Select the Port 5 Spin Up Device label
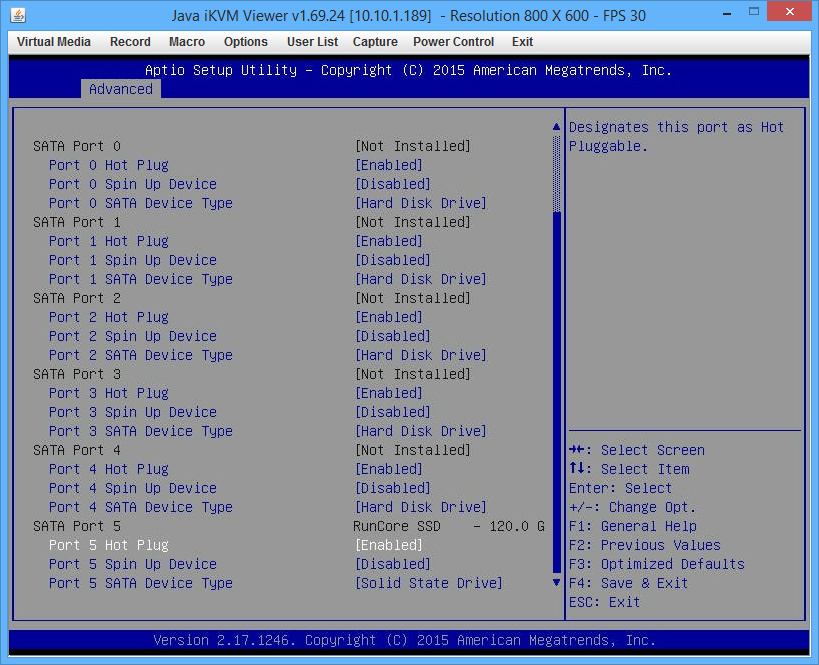 click(x=133, y=564)
